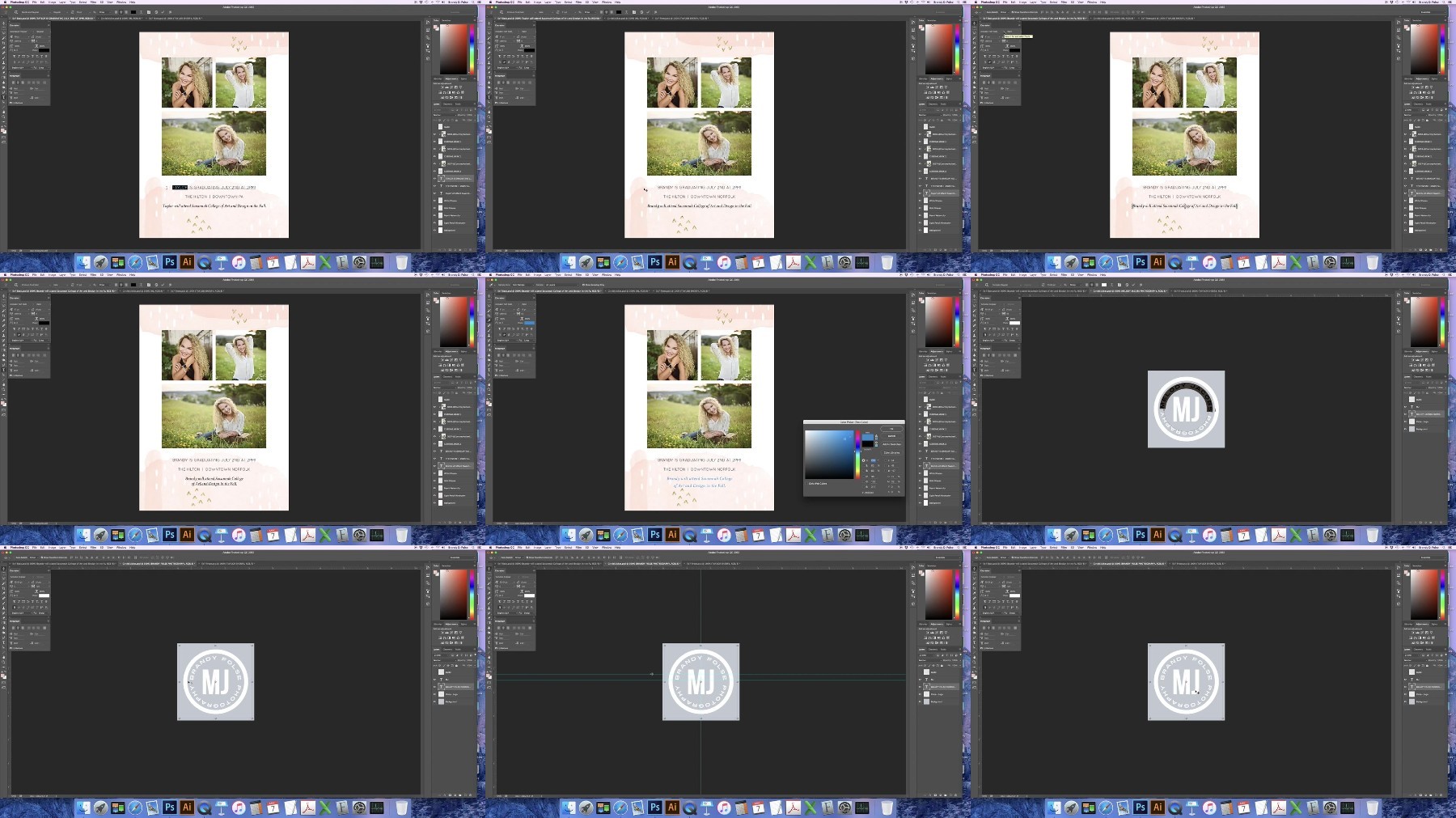Check Only Web Colors in the Color Picker
This screenshot has width=1456, height=818.
point(806,484)
